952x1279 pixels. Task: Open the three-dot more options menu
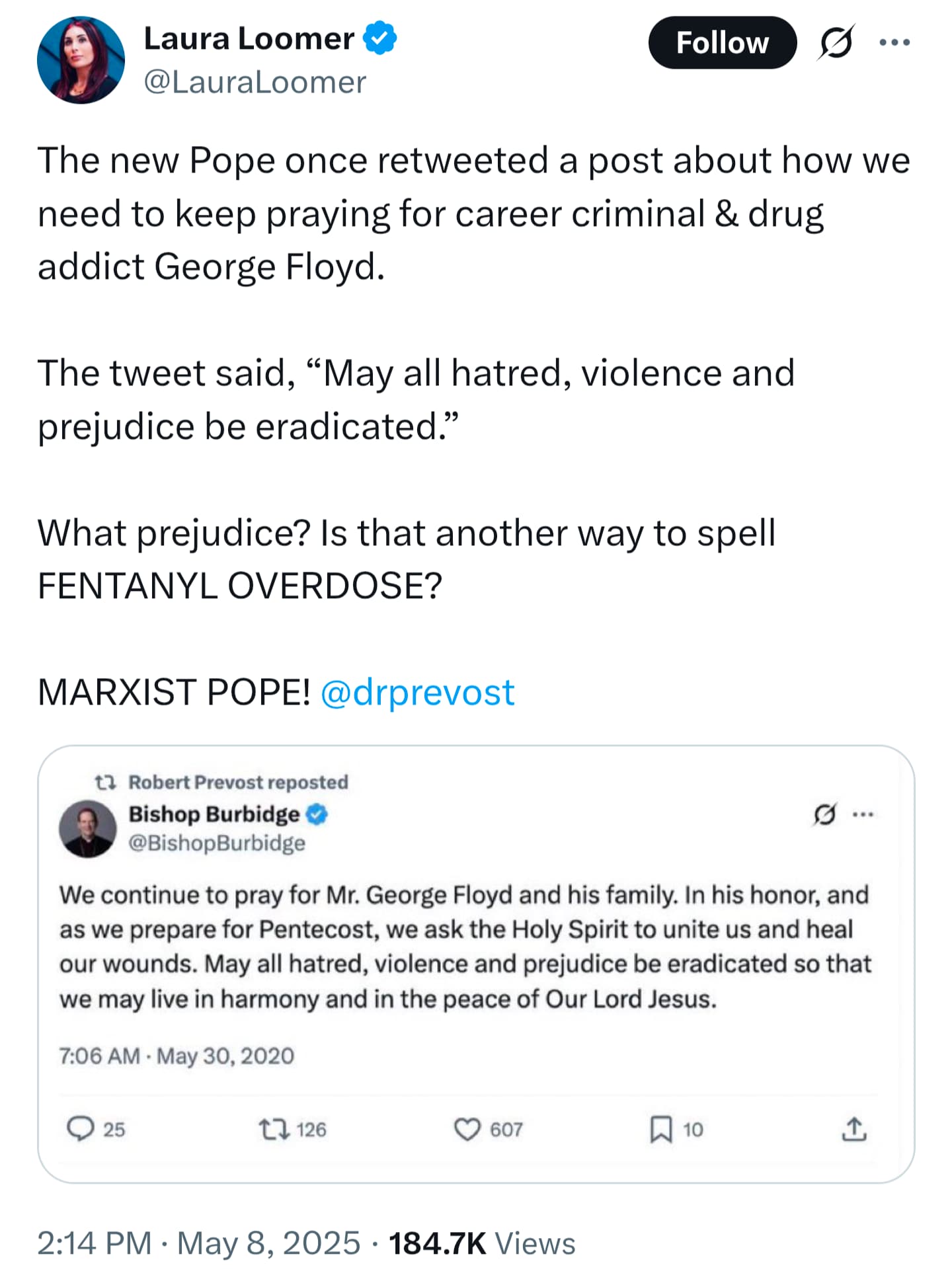tap(894, 42)
